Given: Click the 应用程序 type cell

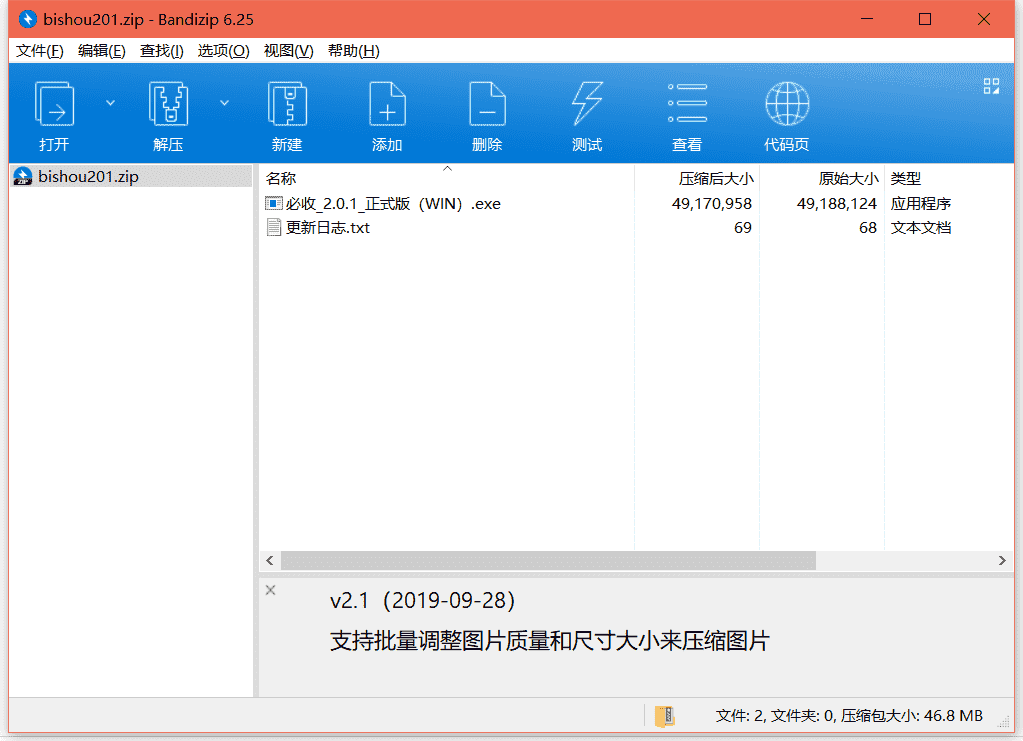Looking at the screenshot, I should [x=921, y=204].
